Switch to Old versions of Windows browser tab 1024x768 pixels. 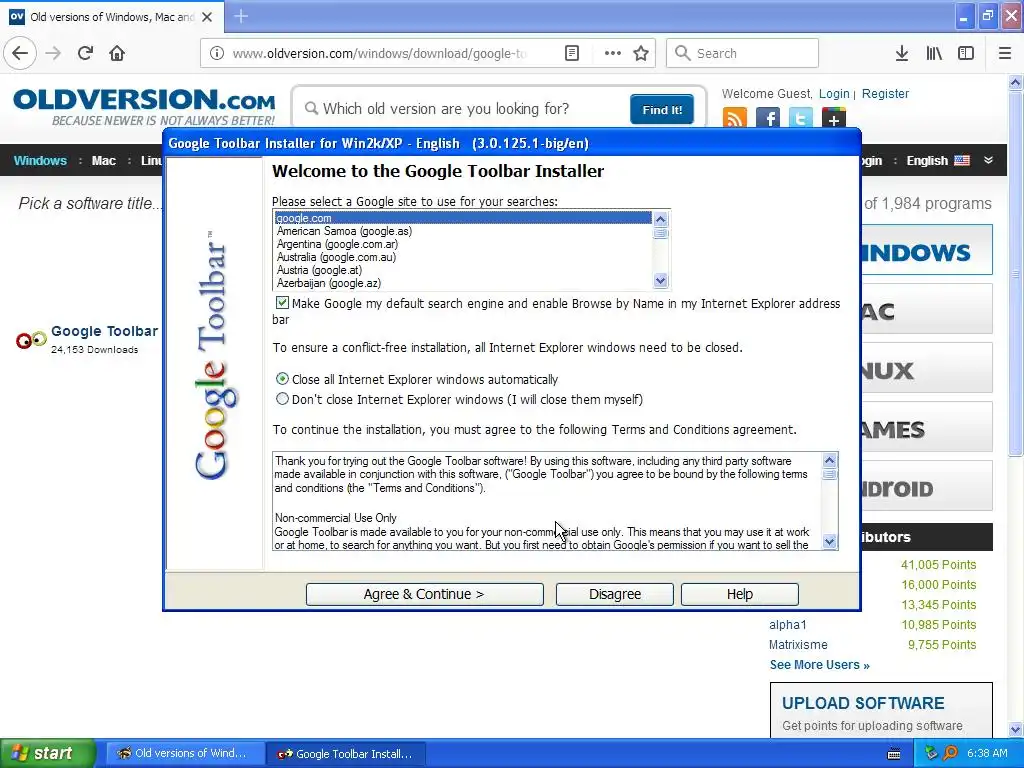pos(112,17)
